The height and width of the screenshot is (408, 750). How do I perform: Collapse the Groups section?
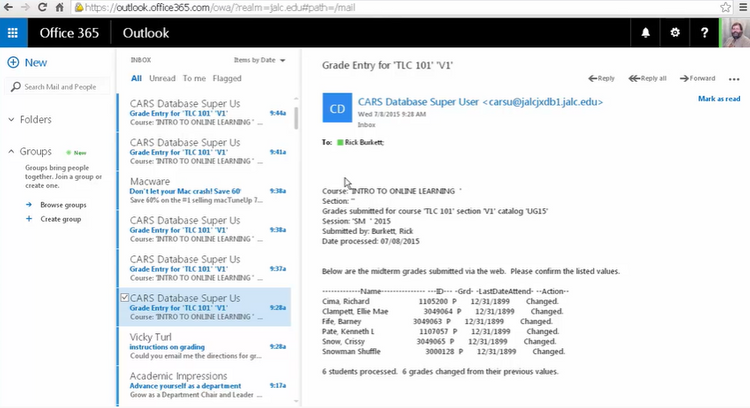(11, 152)
